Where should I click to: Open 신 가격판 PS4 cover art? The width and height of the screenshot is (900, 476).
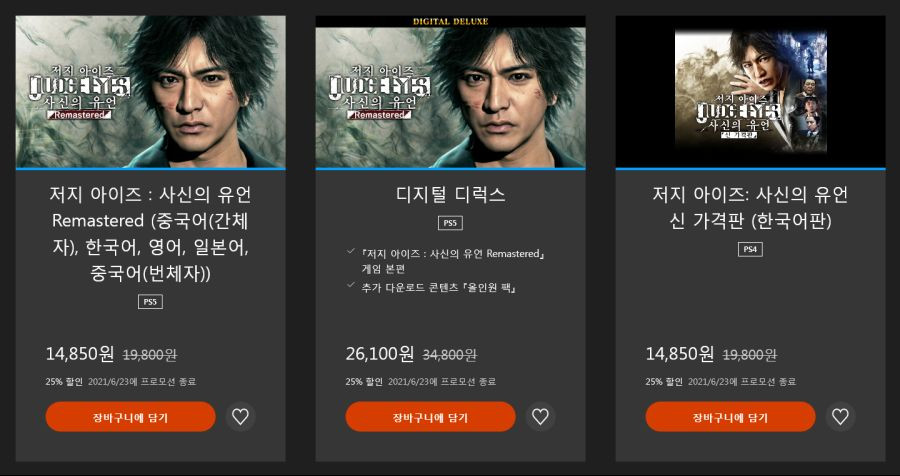(751, 92)
